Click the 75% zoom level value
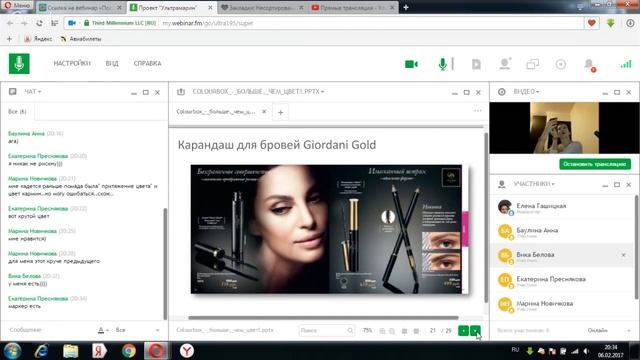The height and width of the screenshot is (360, 640). pyautogui.click(x=367, y=330)
